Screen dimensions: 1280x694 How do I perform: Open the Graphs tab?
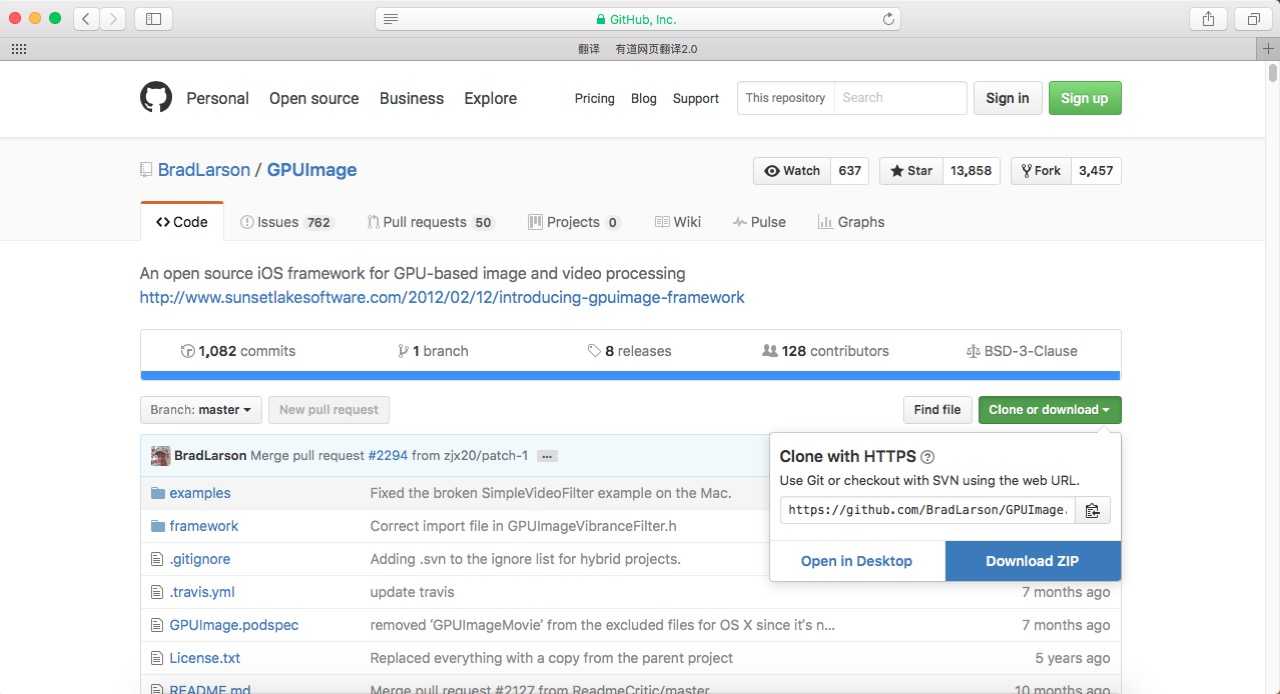pyautogui.click(x=851, y=222)
